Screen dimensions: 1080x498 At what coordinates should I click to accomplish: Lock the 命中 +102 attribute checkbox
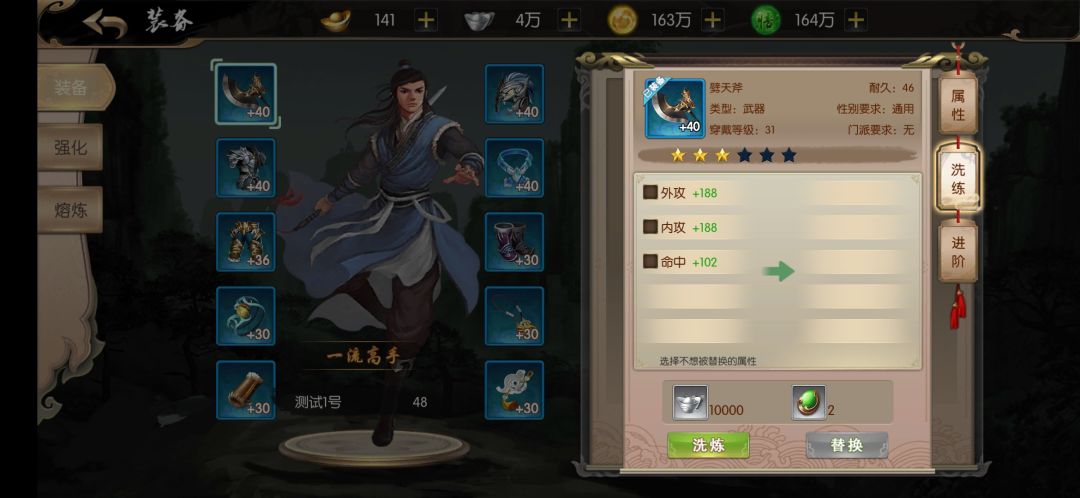tap(650, 261)
